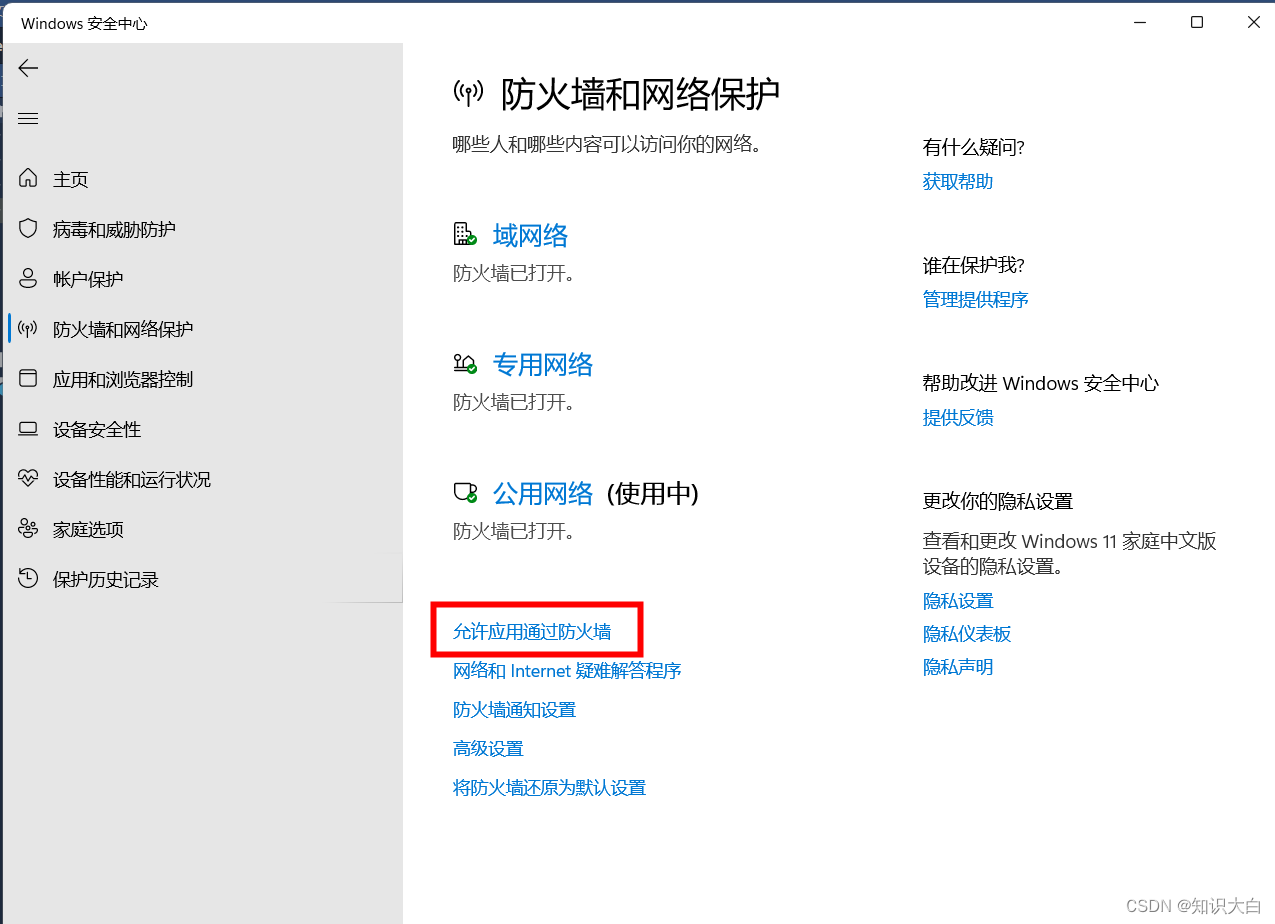Open 隐私设置 link
The image size is (1275, 924).
958,600
